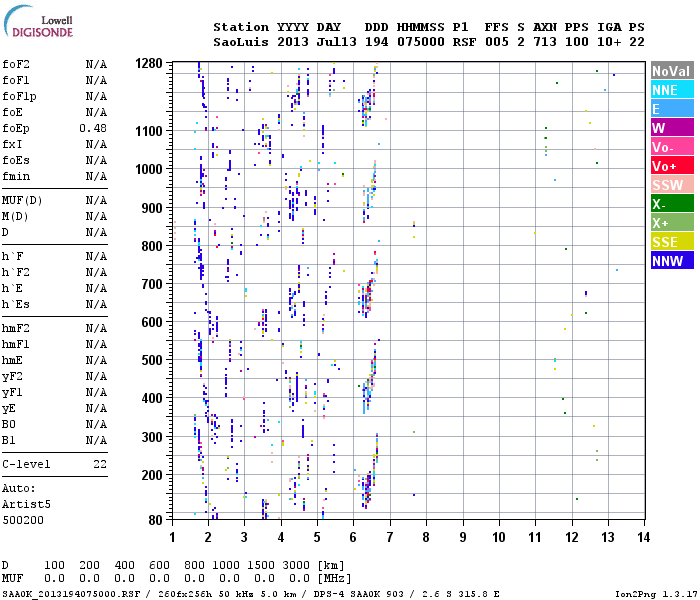Screen dimensions: 700x600
Task: Click the 7 MHz frequency axis label
Action: [390, 537]
